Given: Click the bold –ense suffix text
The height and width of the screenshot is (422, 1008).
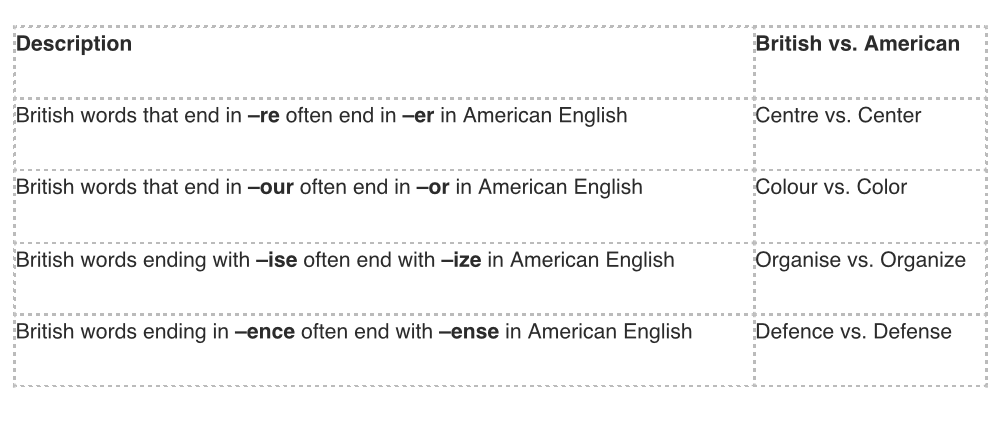Looking at the screenshot, I should tap(468, 332).
